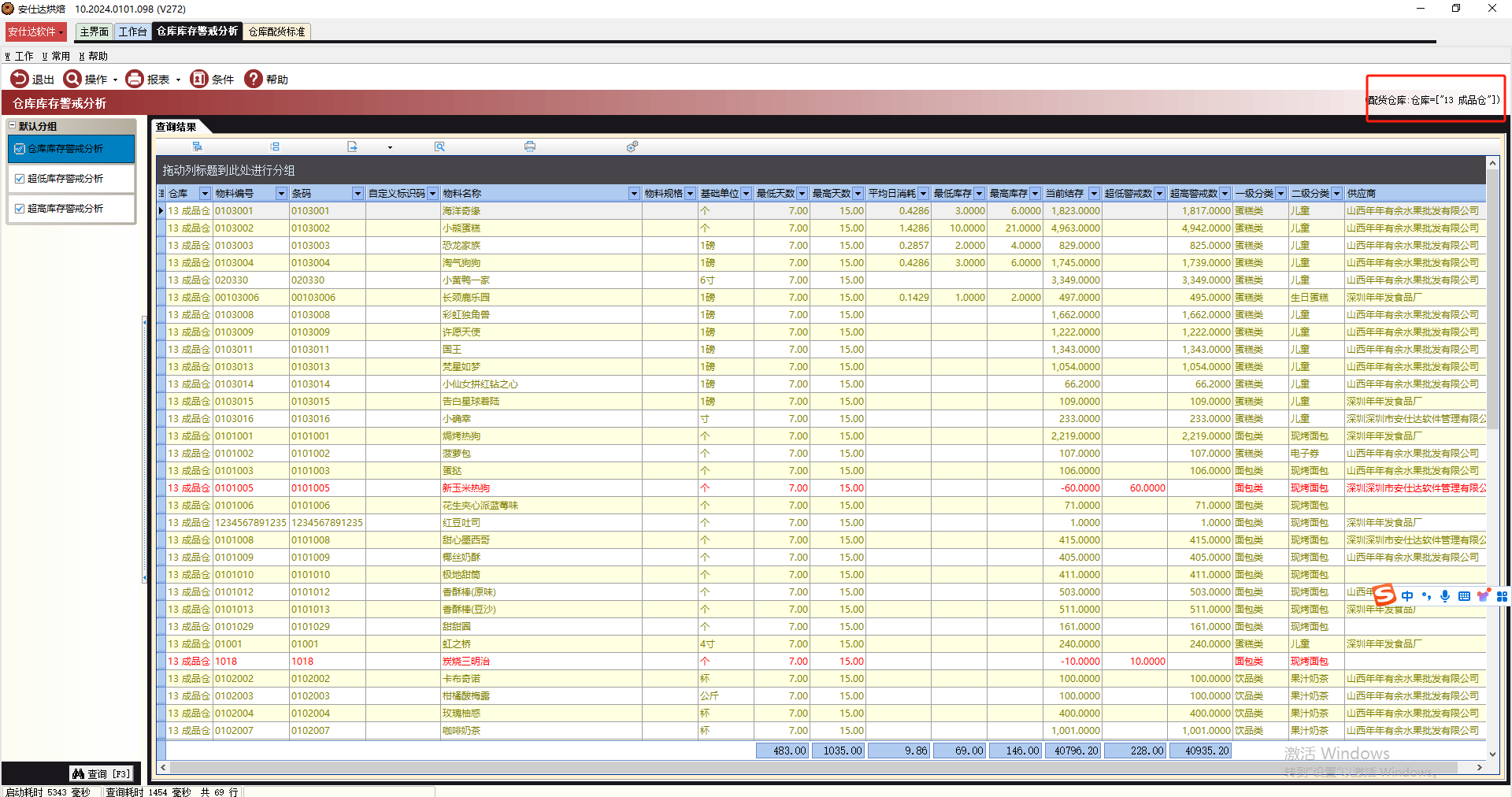This screenshot has height=797, width=1512.
Task: Switch to the 仓库配货标准 tab
Action: pyautogui.click(x=276, y=32)
